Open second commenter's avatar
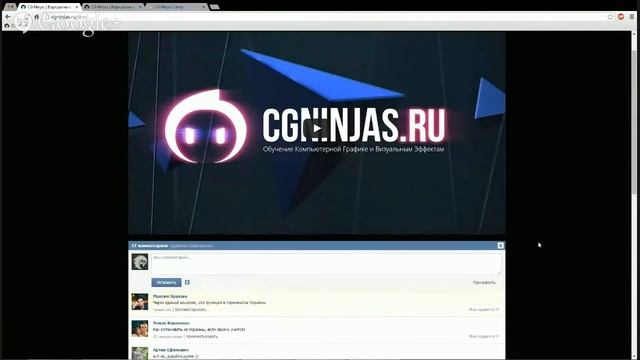The height and width of the screenshot is (360, 640). click(140, 329)
